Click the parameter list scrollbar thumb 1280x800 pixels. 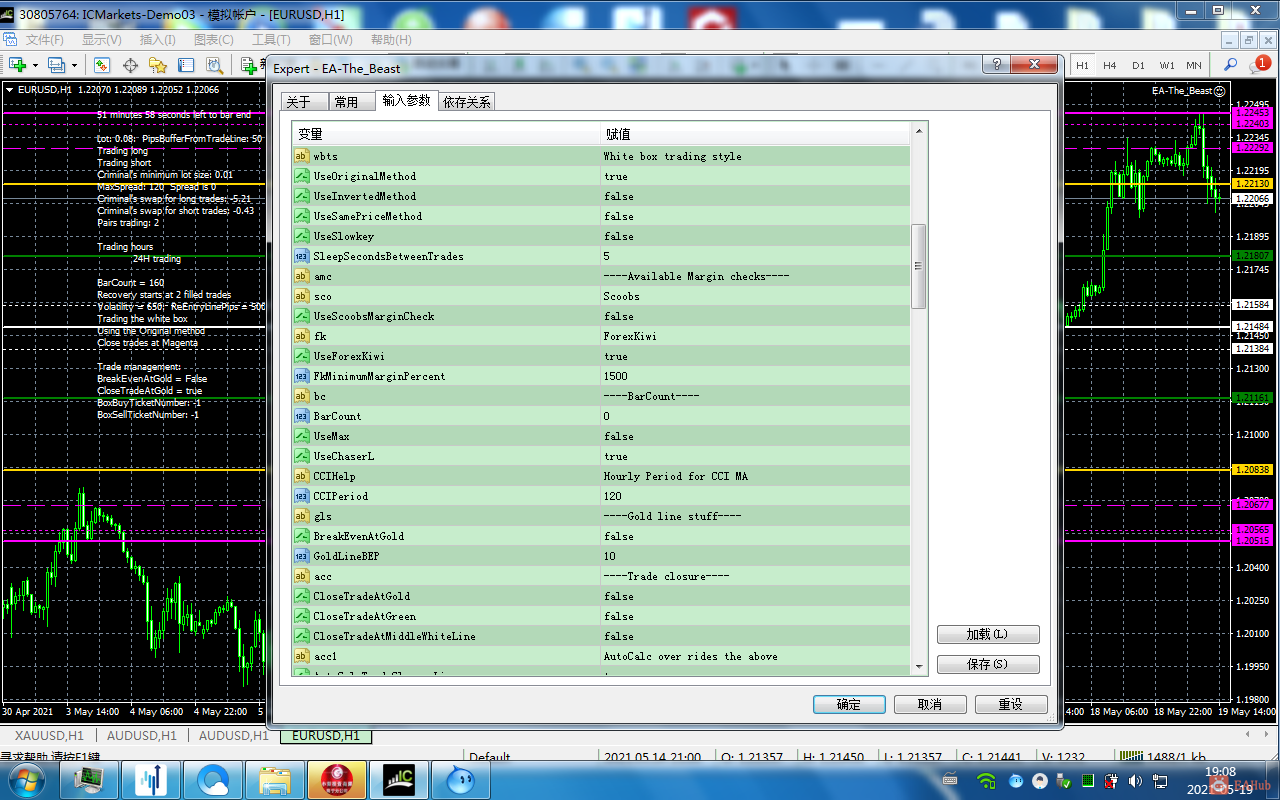point(919,266)
